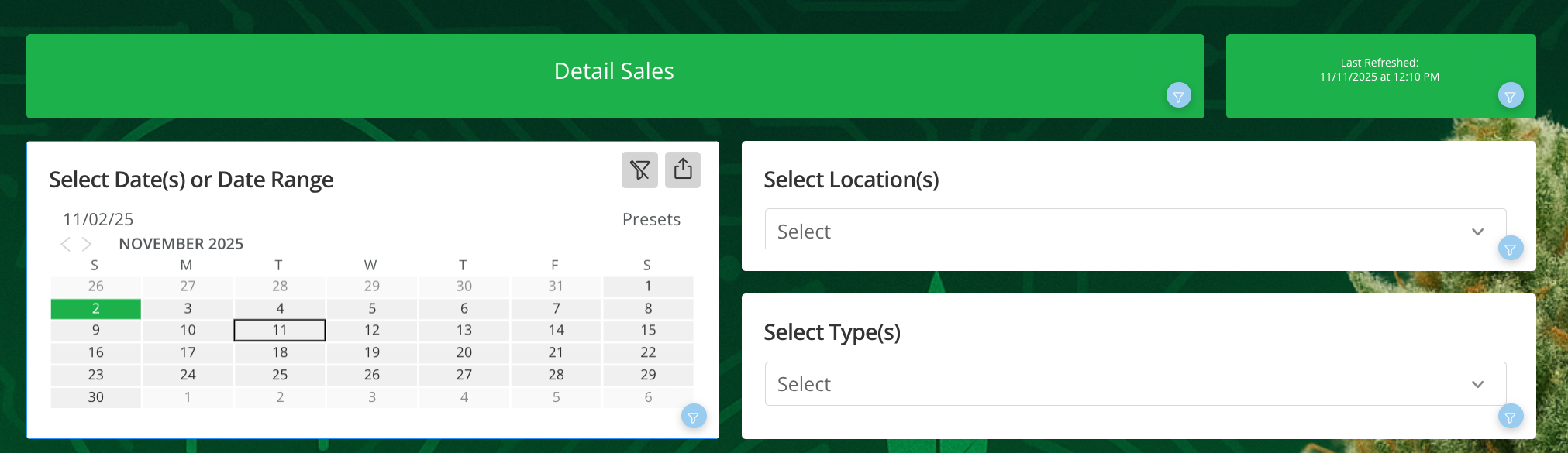Click the 11/02/25 date field
Screen dimensions: 1568x453
click(x=98, y=219)
